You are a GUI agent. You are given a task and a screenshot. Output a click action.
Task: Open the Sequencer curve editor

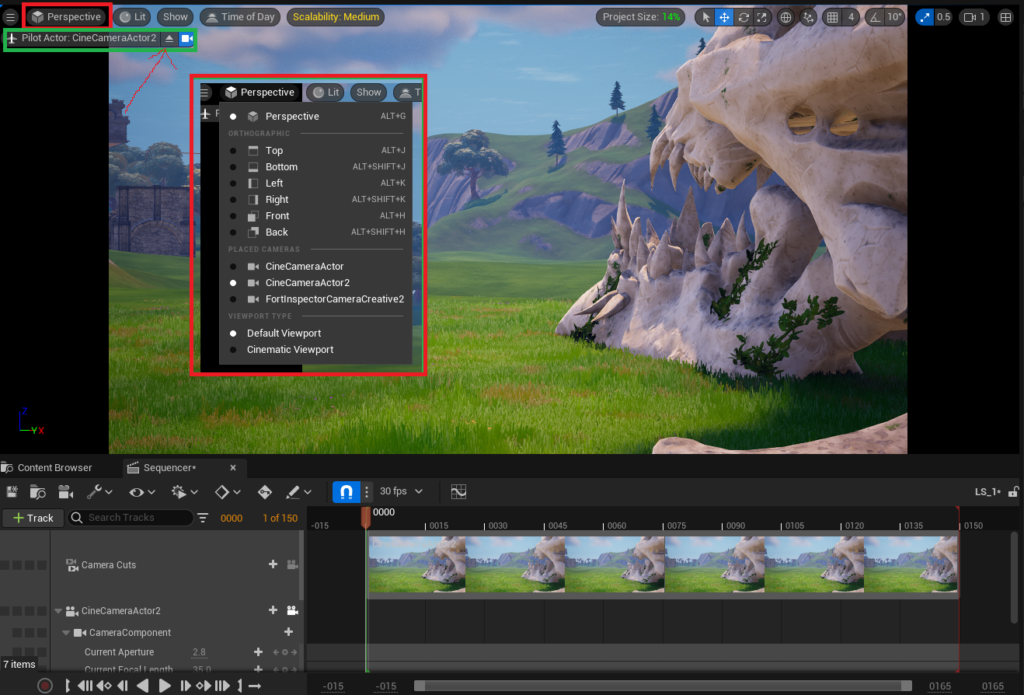[x=458, y=492]
